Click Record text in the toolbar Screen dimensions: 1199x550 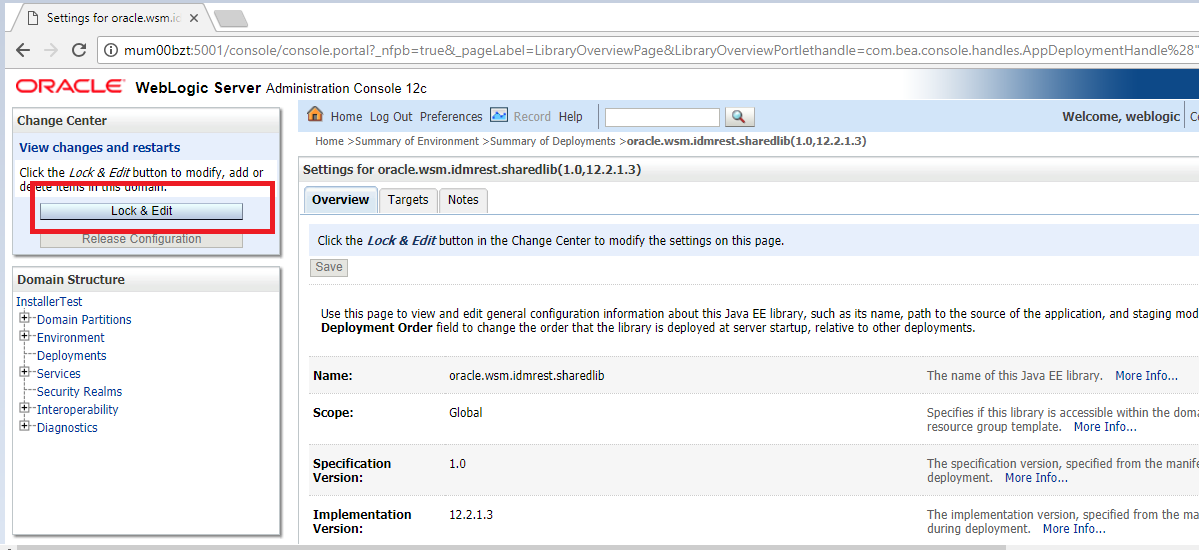click(x=532, y=117)
